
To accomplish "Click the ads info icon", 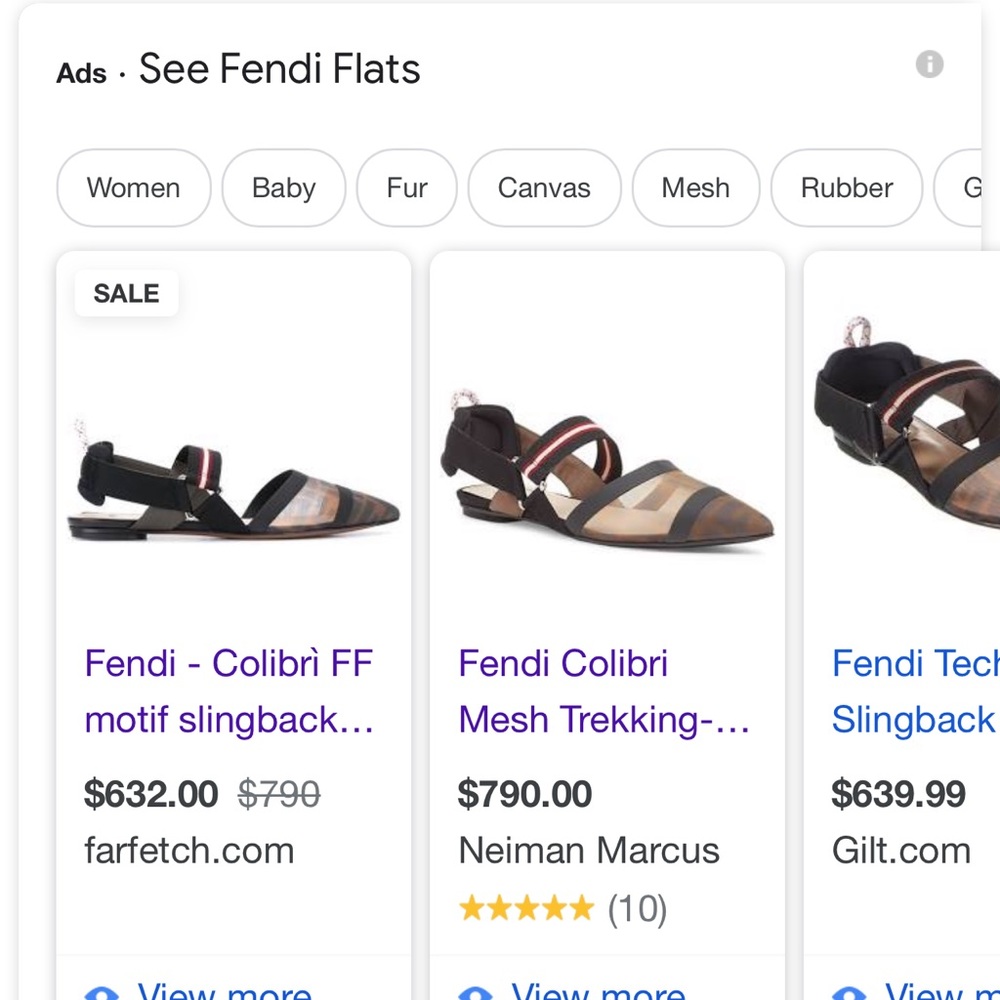I will 929,65.
